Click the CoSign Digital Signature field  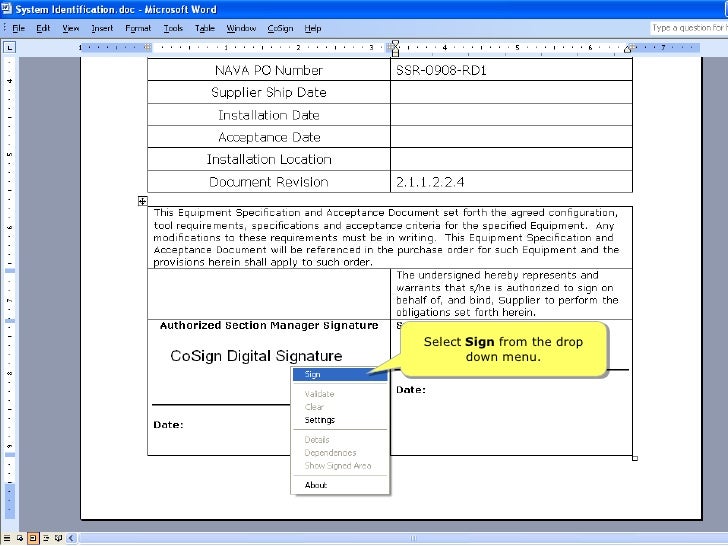click(x=256, y=356)
